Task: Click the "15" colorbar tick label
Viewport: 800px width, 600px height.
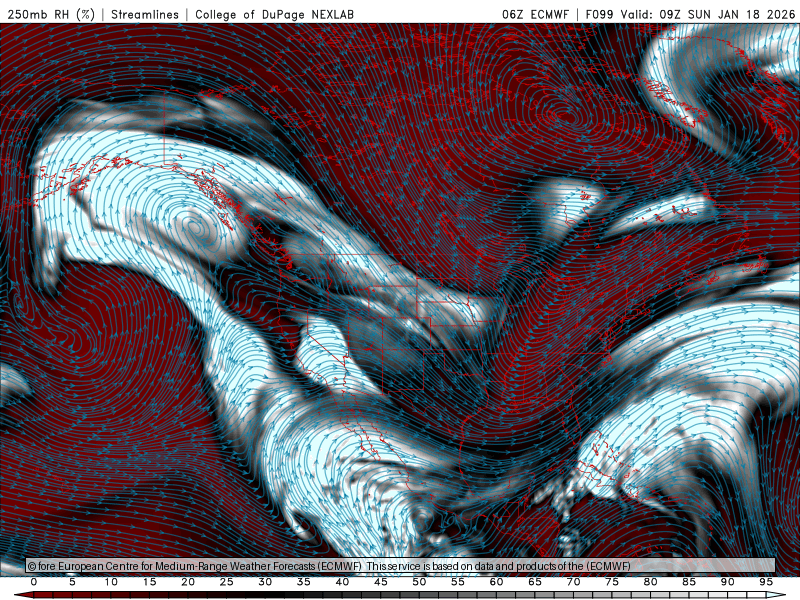Action: pos(149,582)
